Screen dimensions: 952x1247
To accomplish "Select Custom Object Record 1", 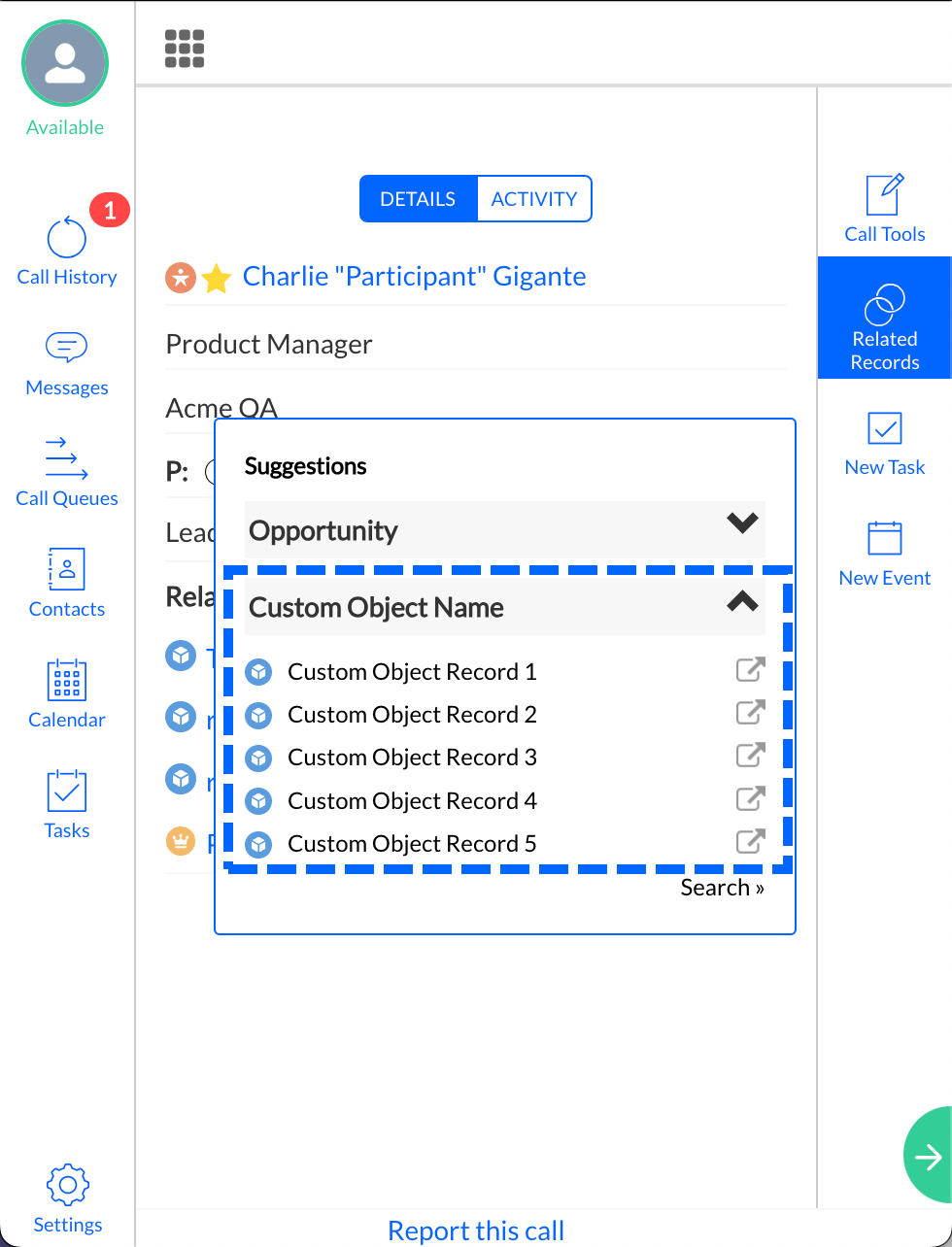I will 412,672.
